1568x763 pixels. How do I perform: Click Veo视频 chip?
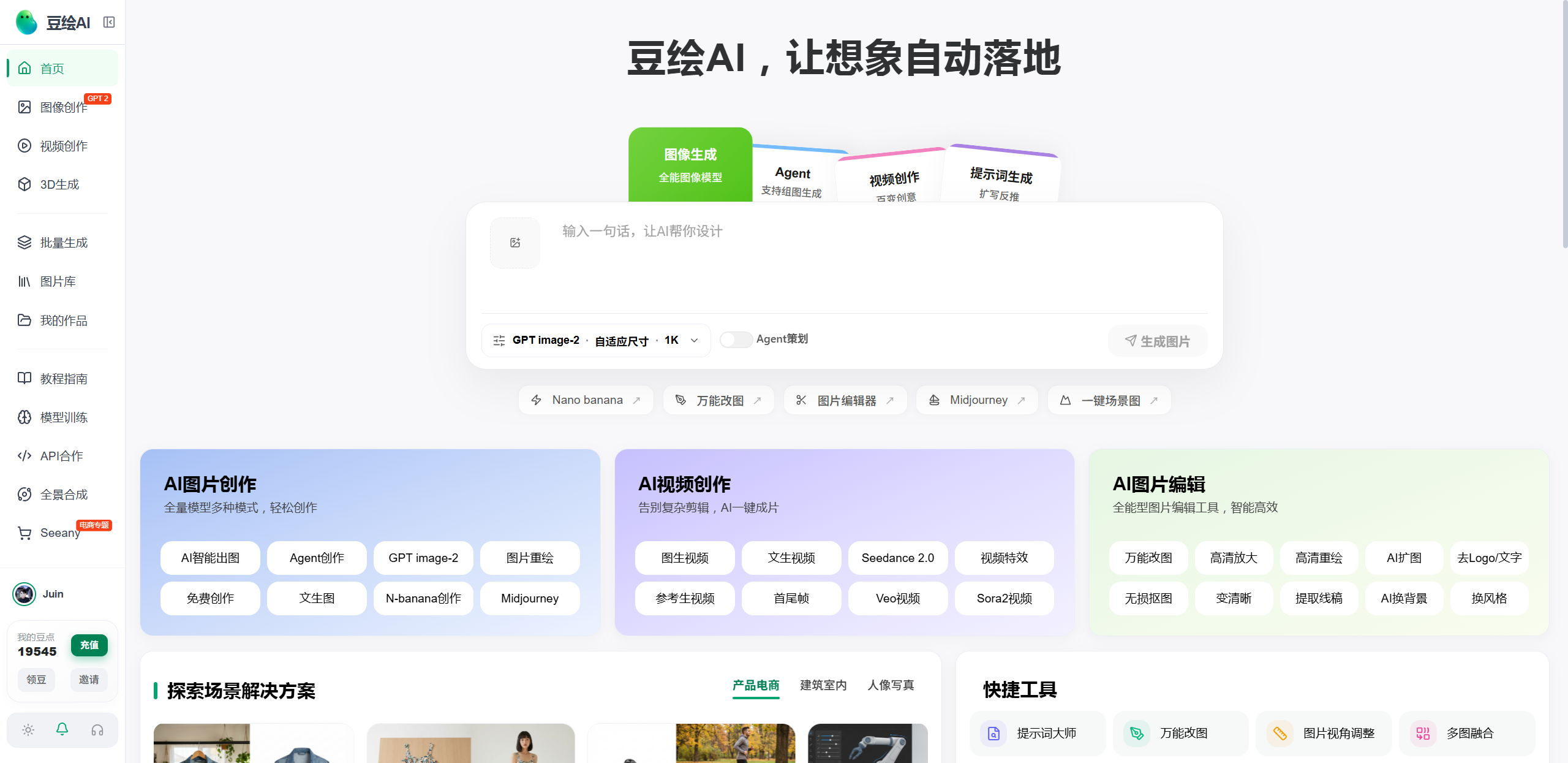pyautogui.click(x=898, y=598)
